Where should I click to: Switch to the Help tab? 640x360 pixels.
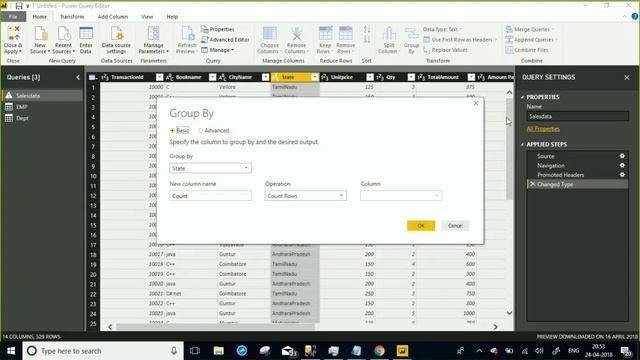click(x=172, y=17)
